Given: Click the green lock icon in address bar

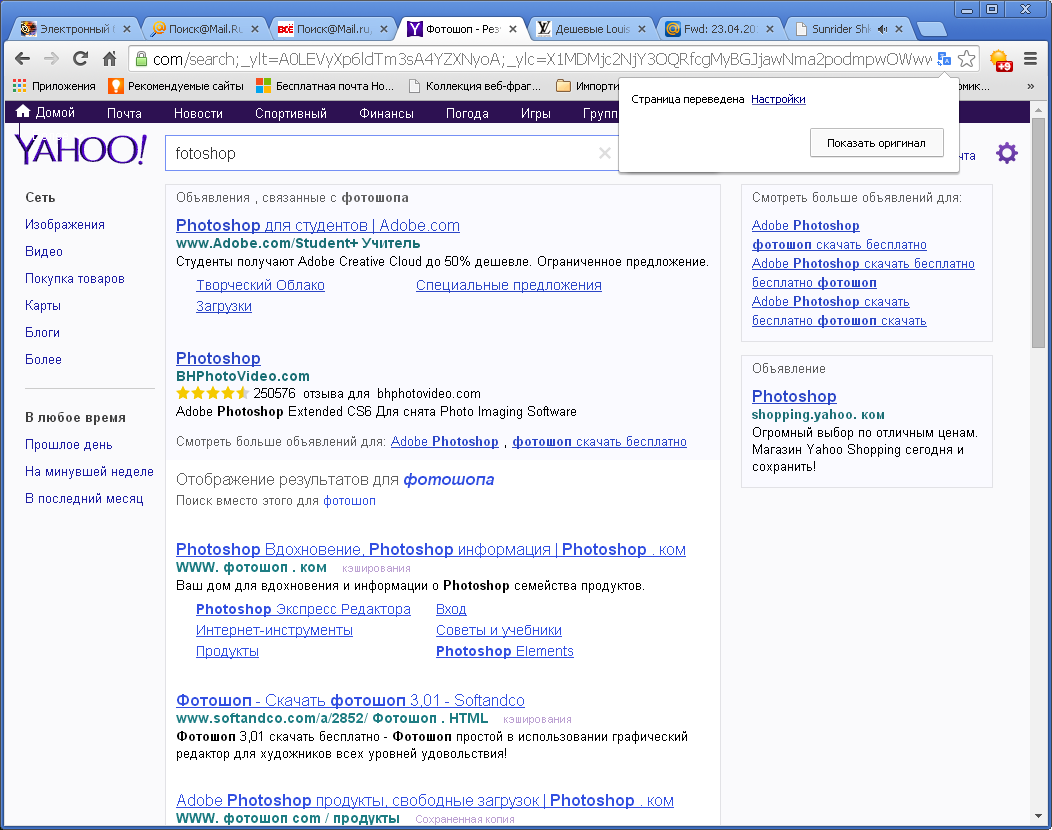Looking at the screenshot, I should pos(141,59).
